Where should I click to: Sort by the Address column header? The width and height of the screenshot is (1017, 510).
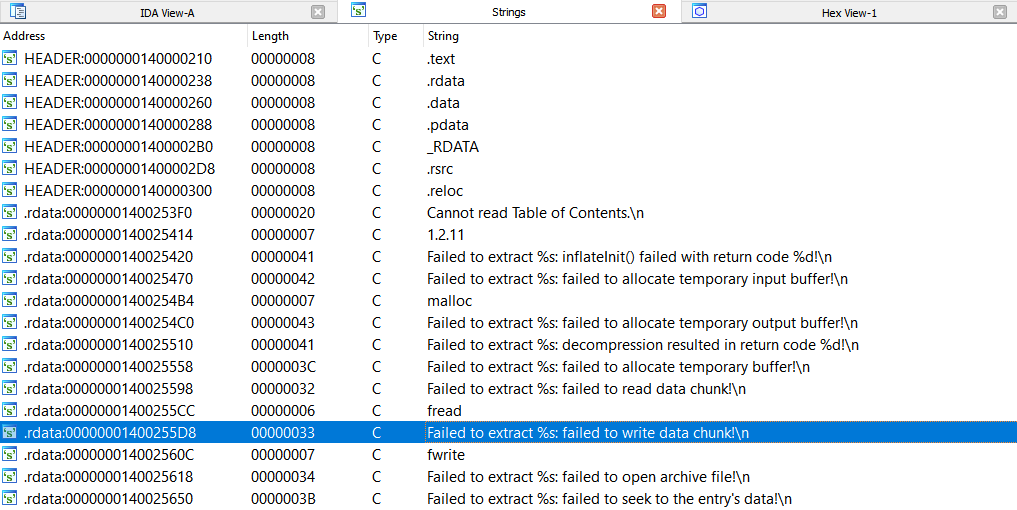123,36
